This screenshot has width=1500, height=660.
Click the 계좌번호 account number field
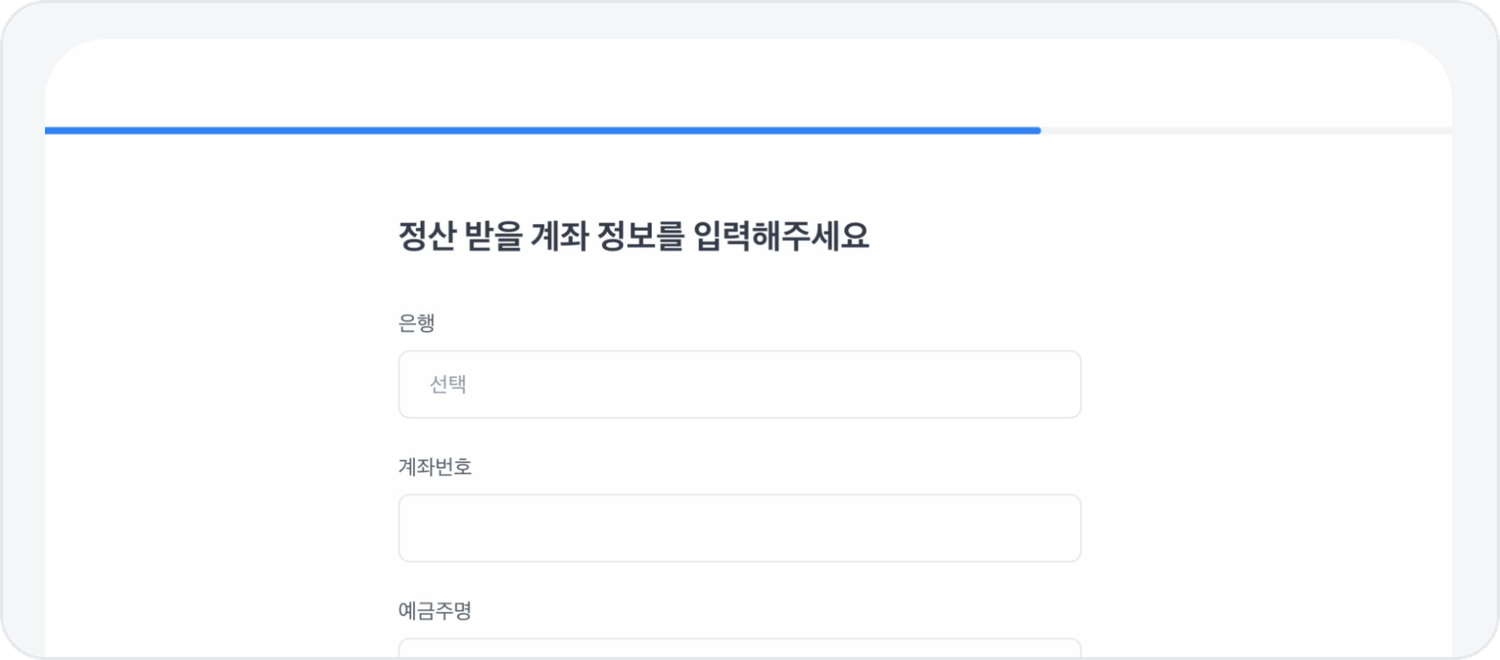click(x=739, y=528)
